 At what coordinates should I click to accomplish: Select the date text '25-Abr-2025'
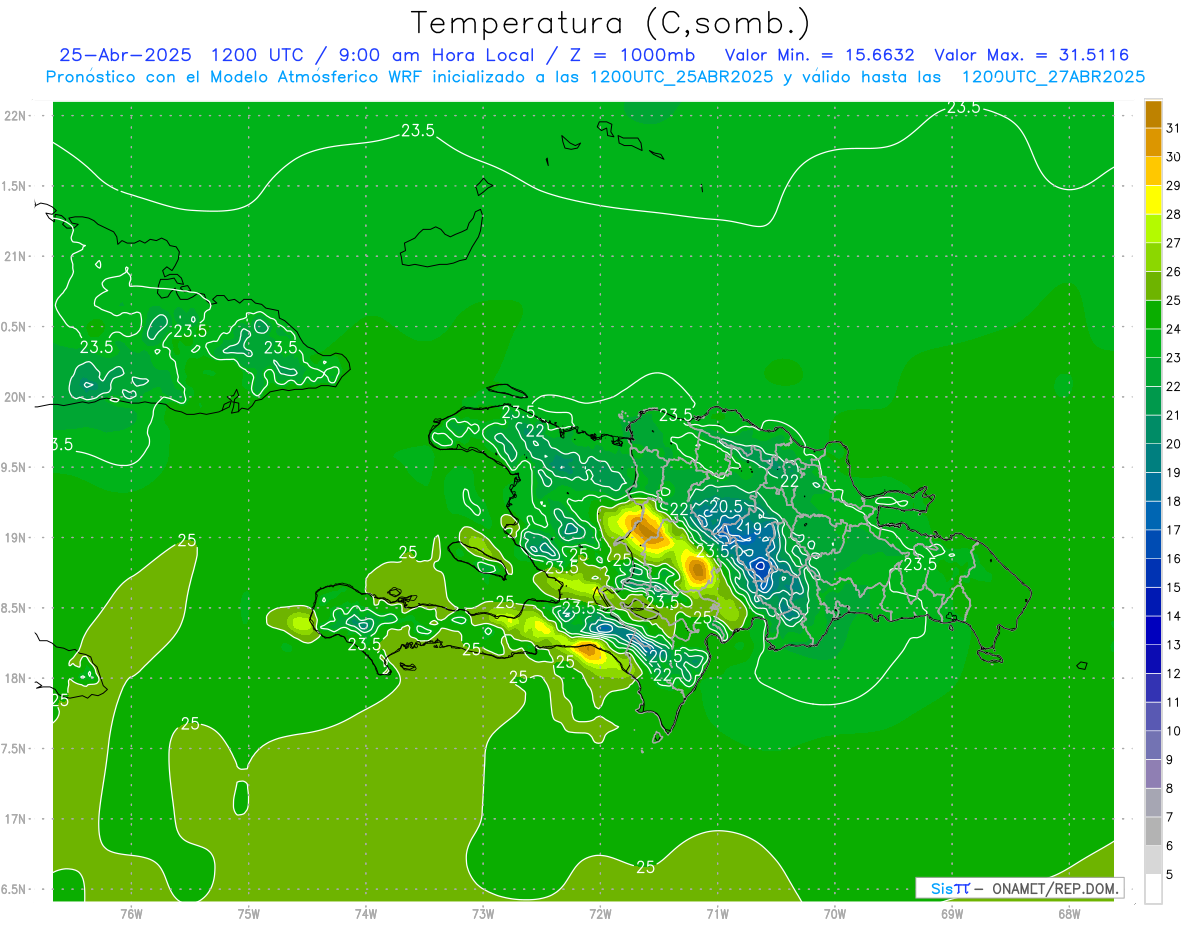tap(126, 55)
